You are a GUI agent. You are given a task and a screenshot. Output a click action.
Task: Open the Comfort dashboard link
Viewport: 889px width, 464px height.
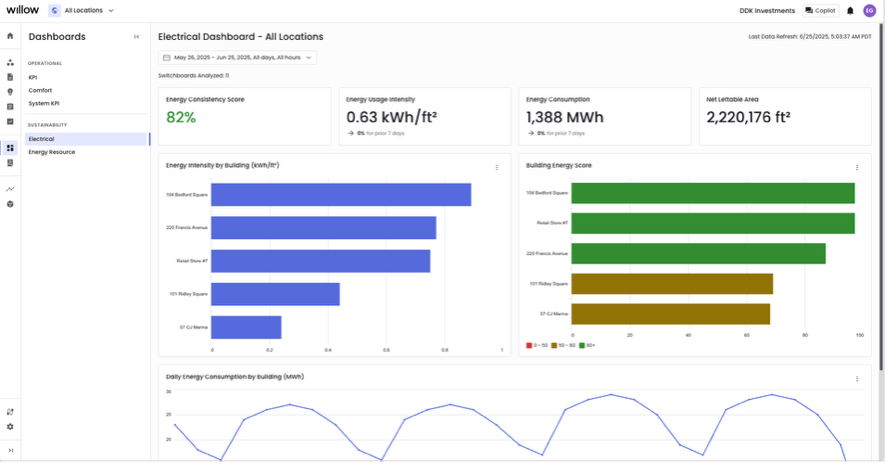[40, 90]
